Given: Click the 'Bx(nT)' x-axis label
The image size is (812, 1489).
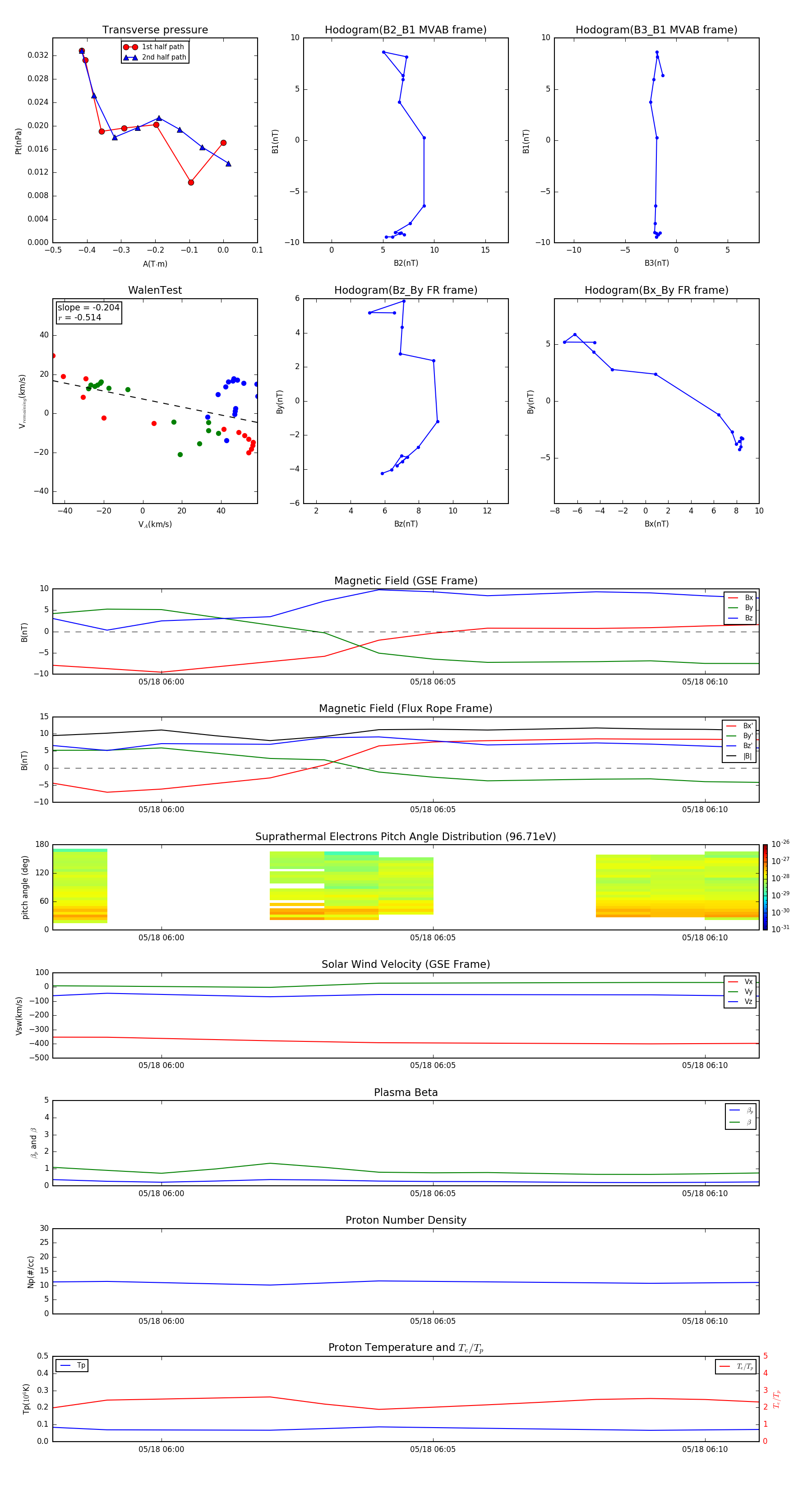Looking at the screenshot, I should coord(656,524).
